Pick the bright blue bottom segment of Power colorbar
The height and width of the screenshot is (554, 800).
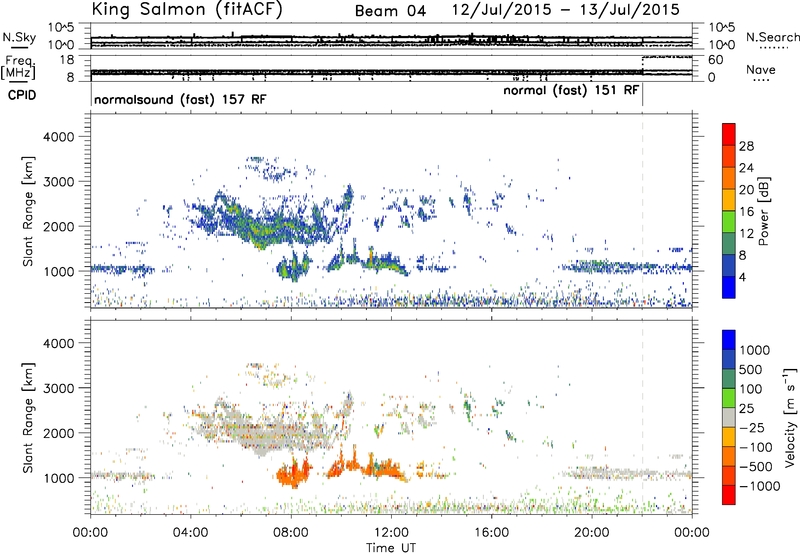(x=729, y=287)
